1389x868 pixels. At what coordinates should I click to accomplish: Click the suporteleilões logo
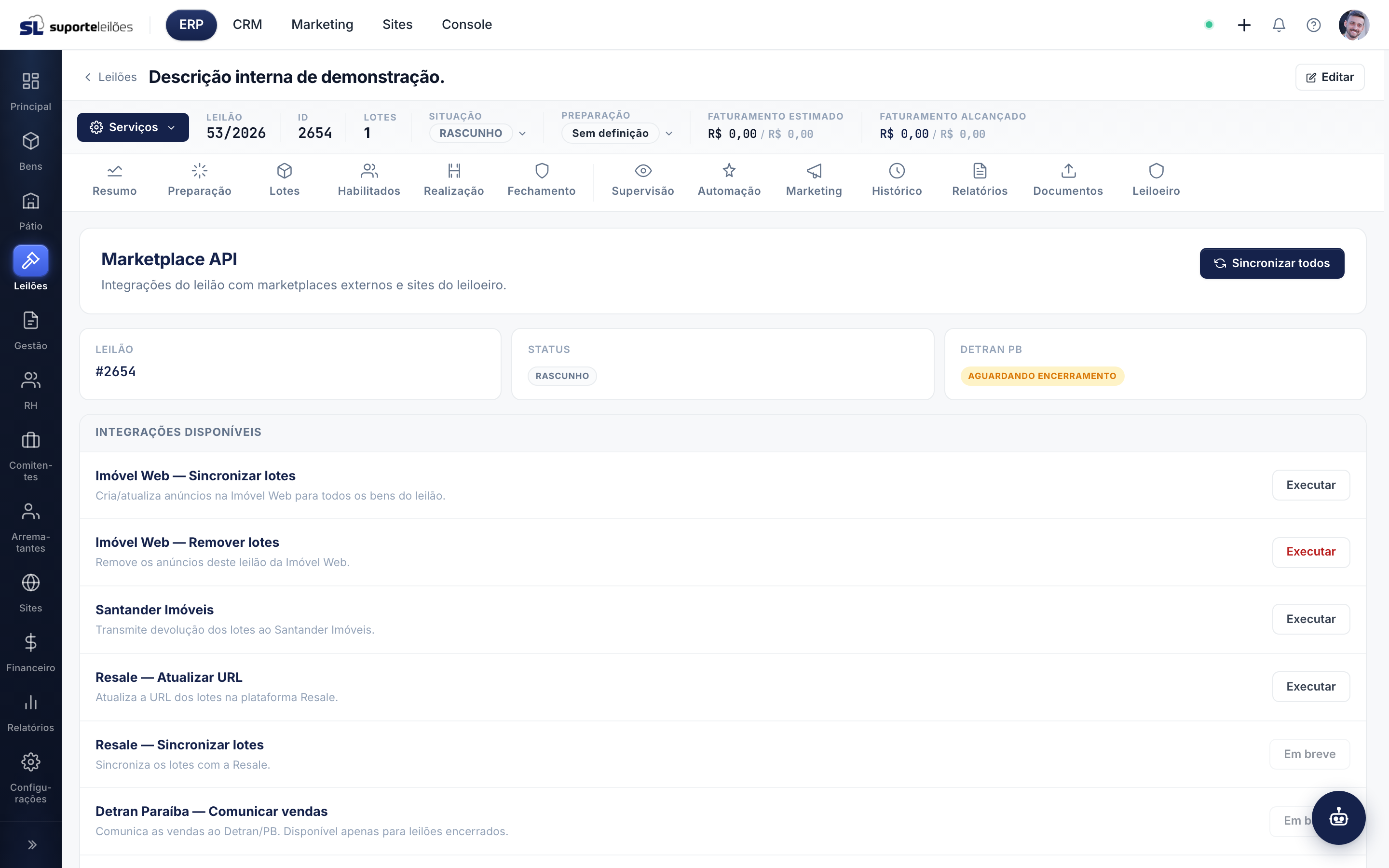[x=76, y=25]
